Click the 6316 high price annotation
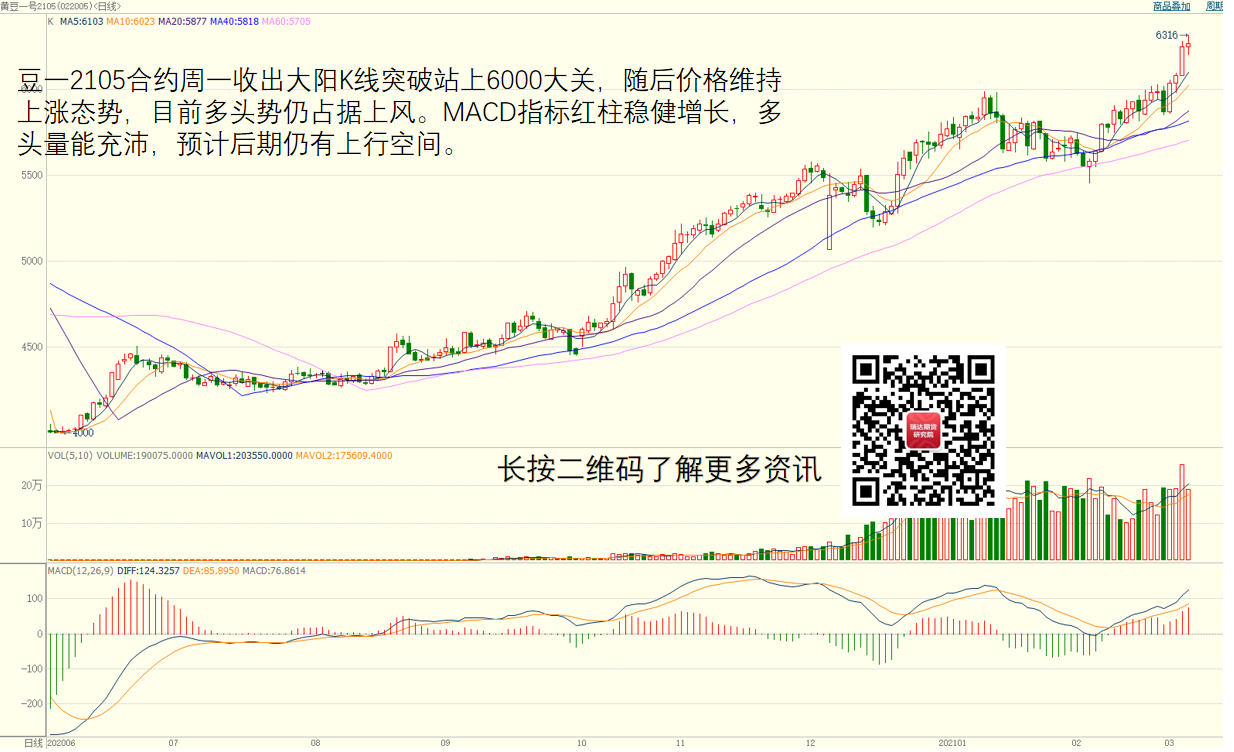The image size is (1234, 752). pyautogui.click(x=1166, y=35)
